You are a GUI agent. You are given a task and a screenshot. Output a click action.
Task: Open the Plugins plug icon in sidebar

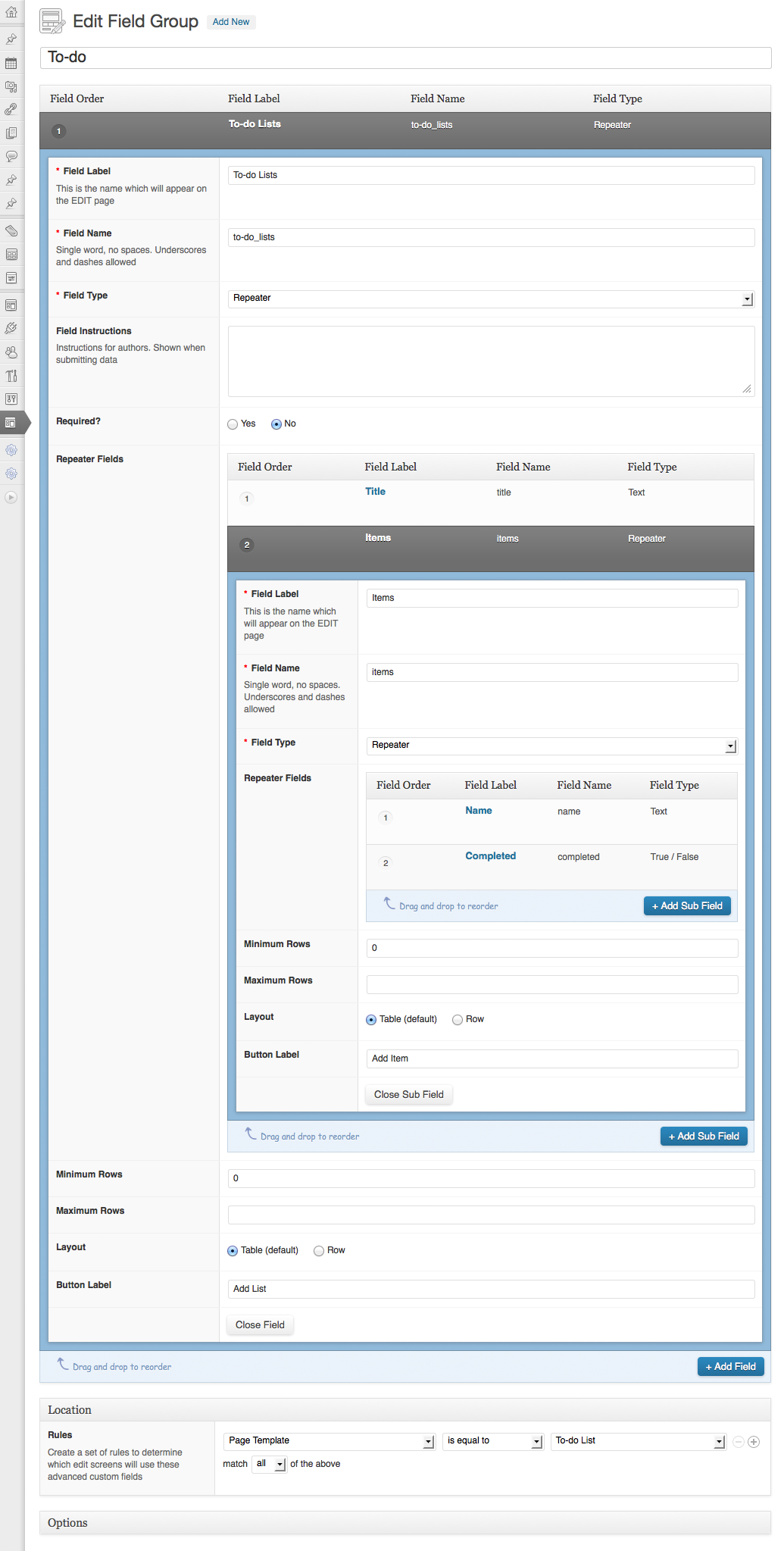(11, 328)
